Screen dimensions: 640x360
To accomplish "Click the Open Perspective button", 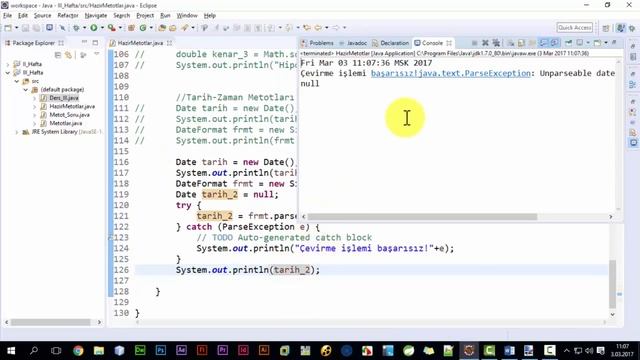I will [x=606, y=28].
